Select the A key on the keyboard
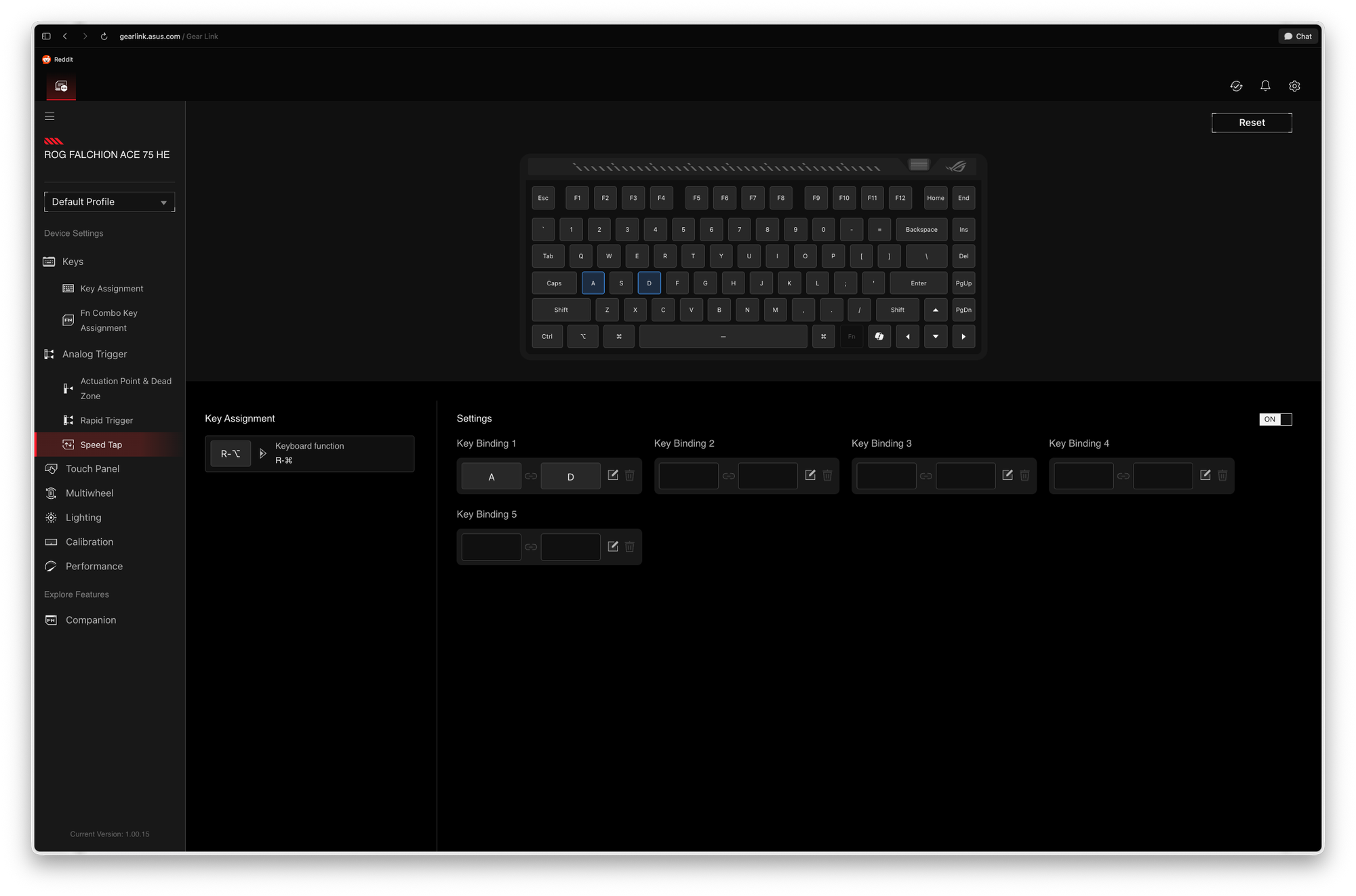This screenshot has height=896, width=1356. click(593, 283)
